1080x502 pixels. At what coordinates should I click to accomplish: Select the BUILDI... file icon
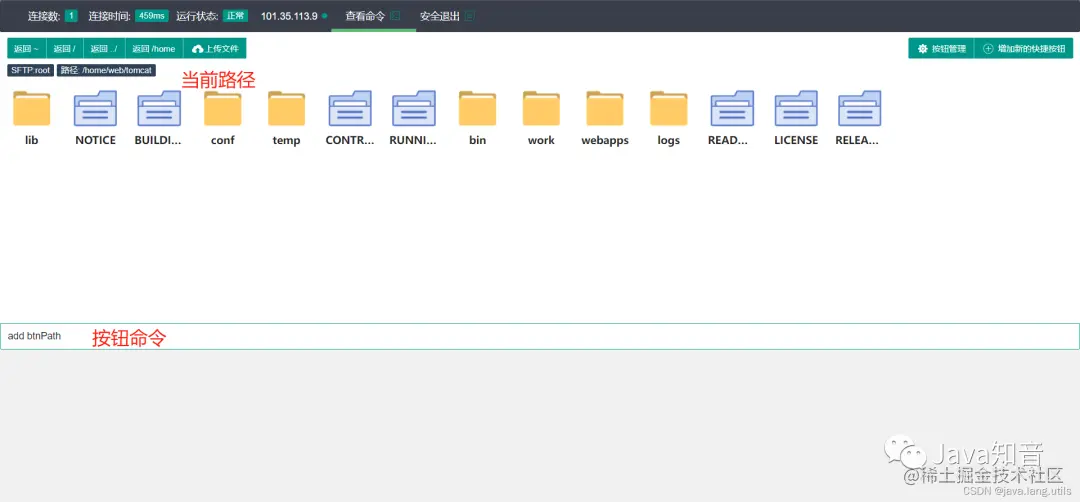click(159, 109)
